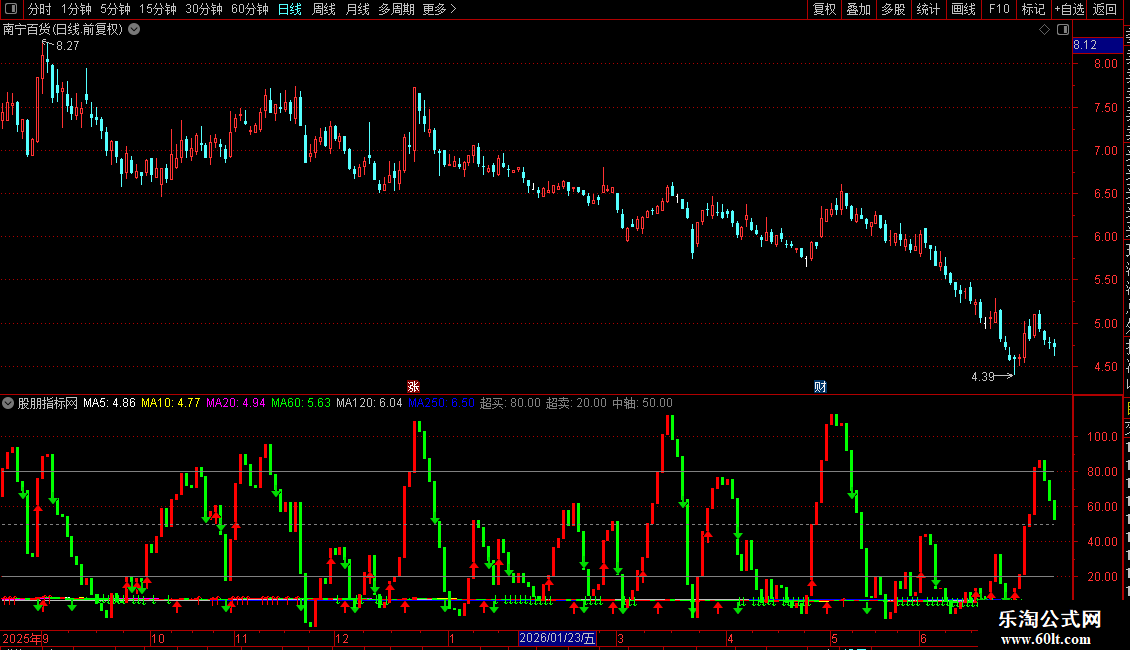Viewport: 1130px width, 650px height.
Task: Click the MA60: 5.63 indicator value
Action: 301,403
